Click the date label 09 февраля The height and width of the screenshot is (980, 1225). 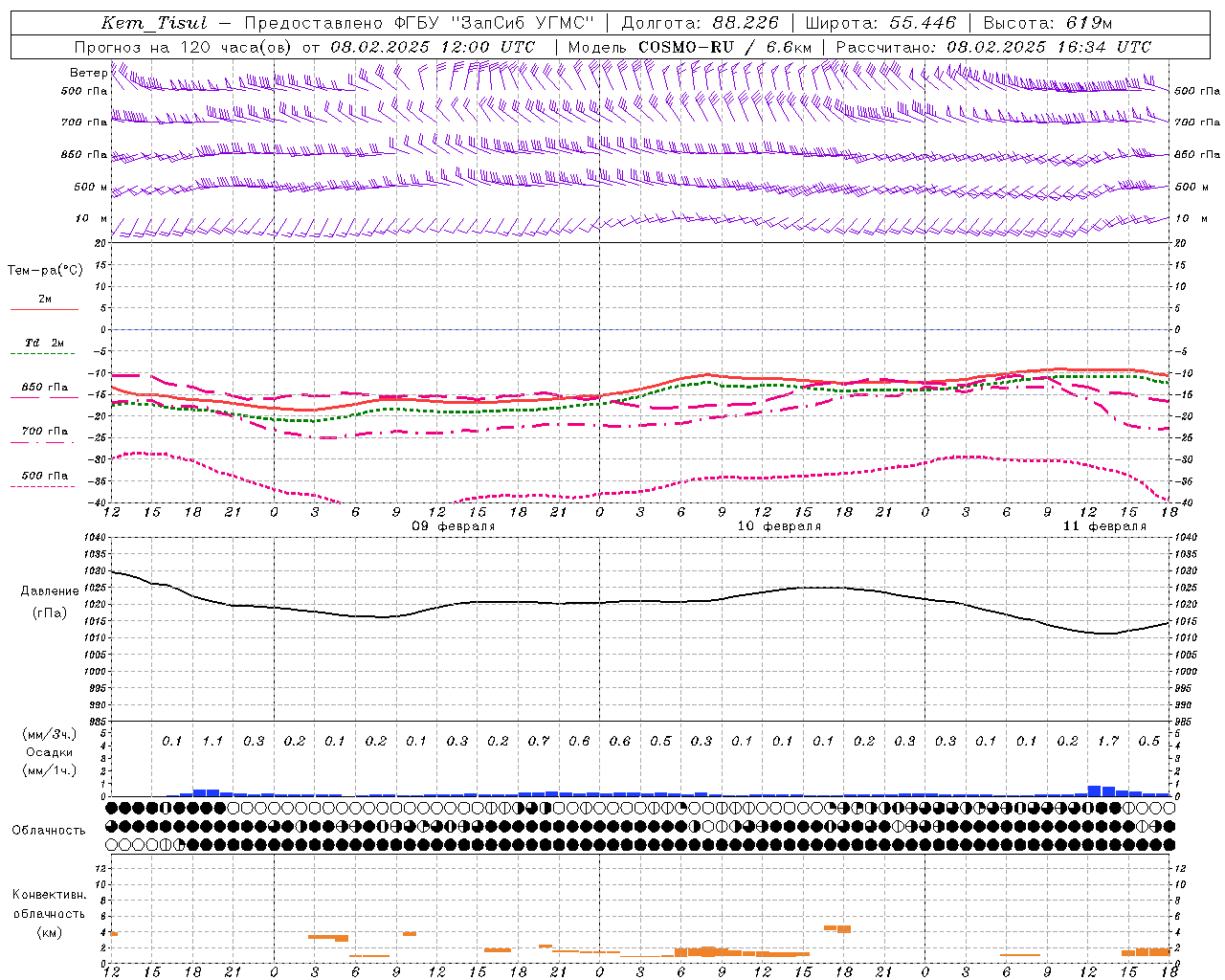click(x=453, y=526)
